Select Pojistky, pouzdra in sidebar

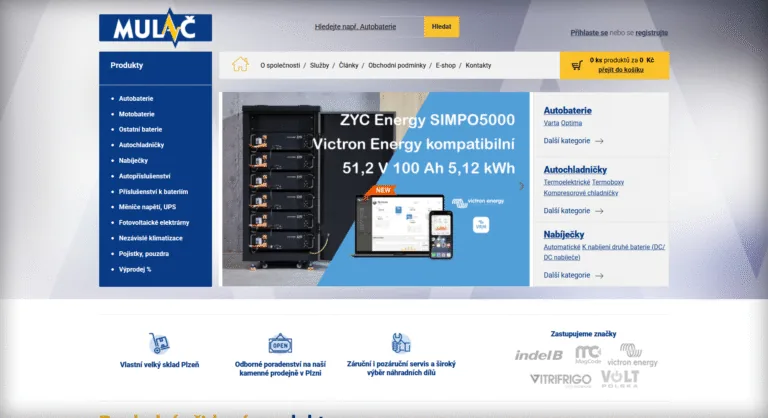click(144, 254)
